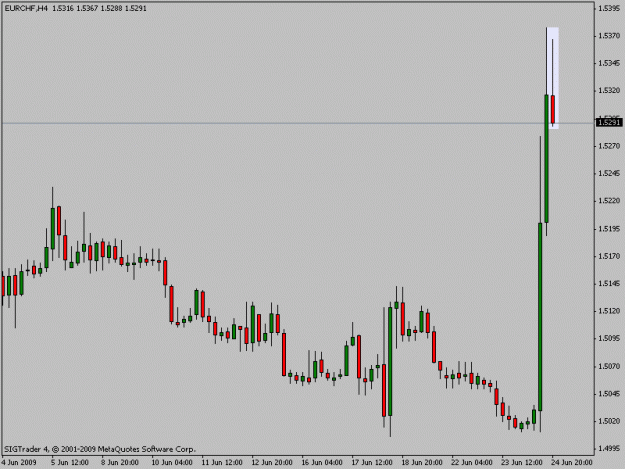The image size is (625, 469).
Task: Click the 5 Jun 12:00 time label
Action: pos(70,462)
